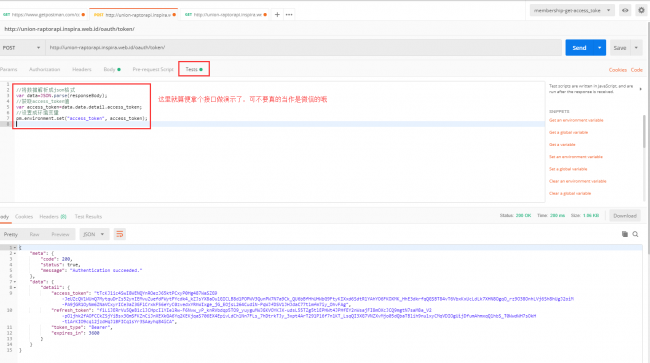
Task: Select the POST union-raptorapi tab
Action: [x=134, y=15]
